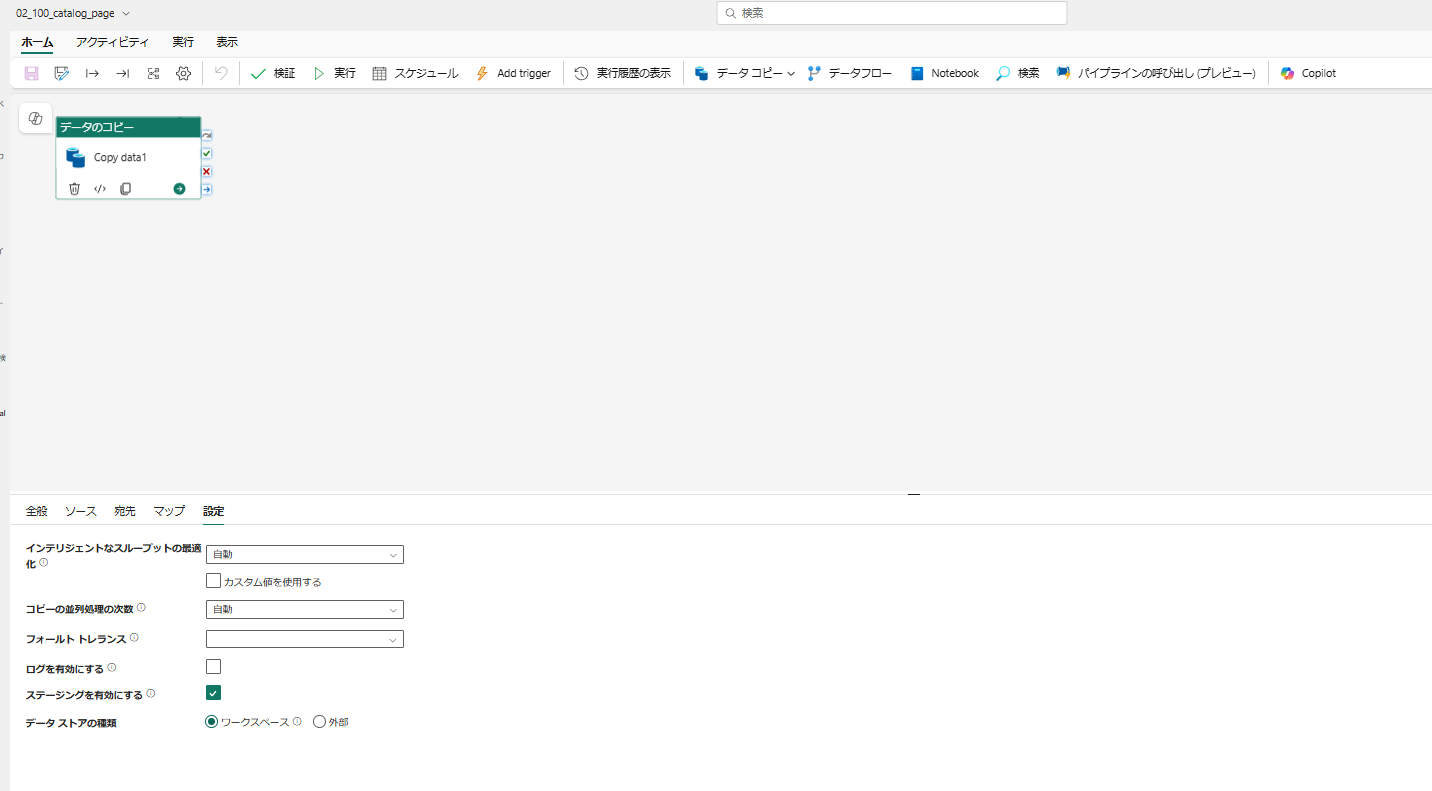Enable the ログを有効にする checkbox
This screenshot has width=1432, height=791.
213,666
